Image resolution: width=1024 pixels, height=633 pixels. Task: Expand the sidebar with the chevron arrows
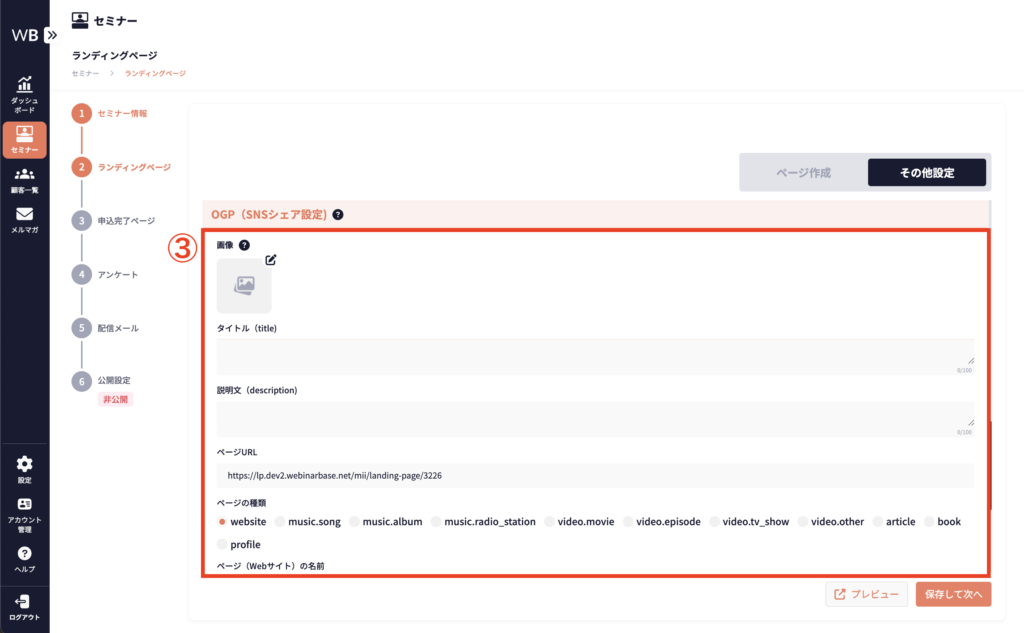[x=52, y=34]
